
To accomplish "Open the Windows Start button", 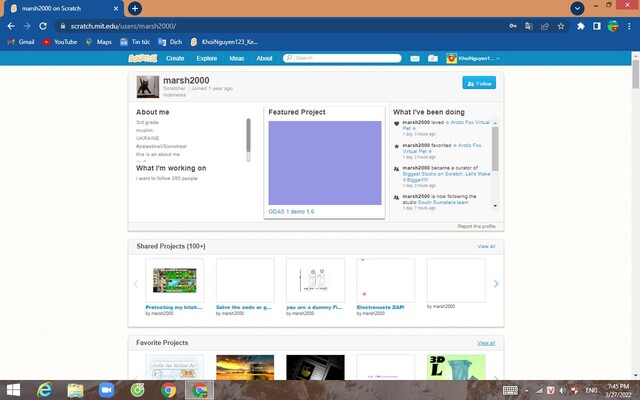I will coord(13,390).
